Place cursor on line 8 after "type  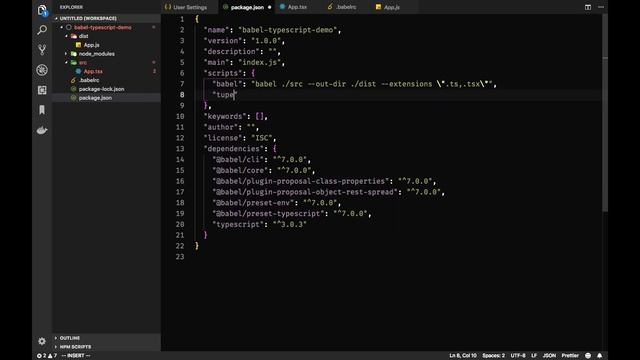coord(234,95)
